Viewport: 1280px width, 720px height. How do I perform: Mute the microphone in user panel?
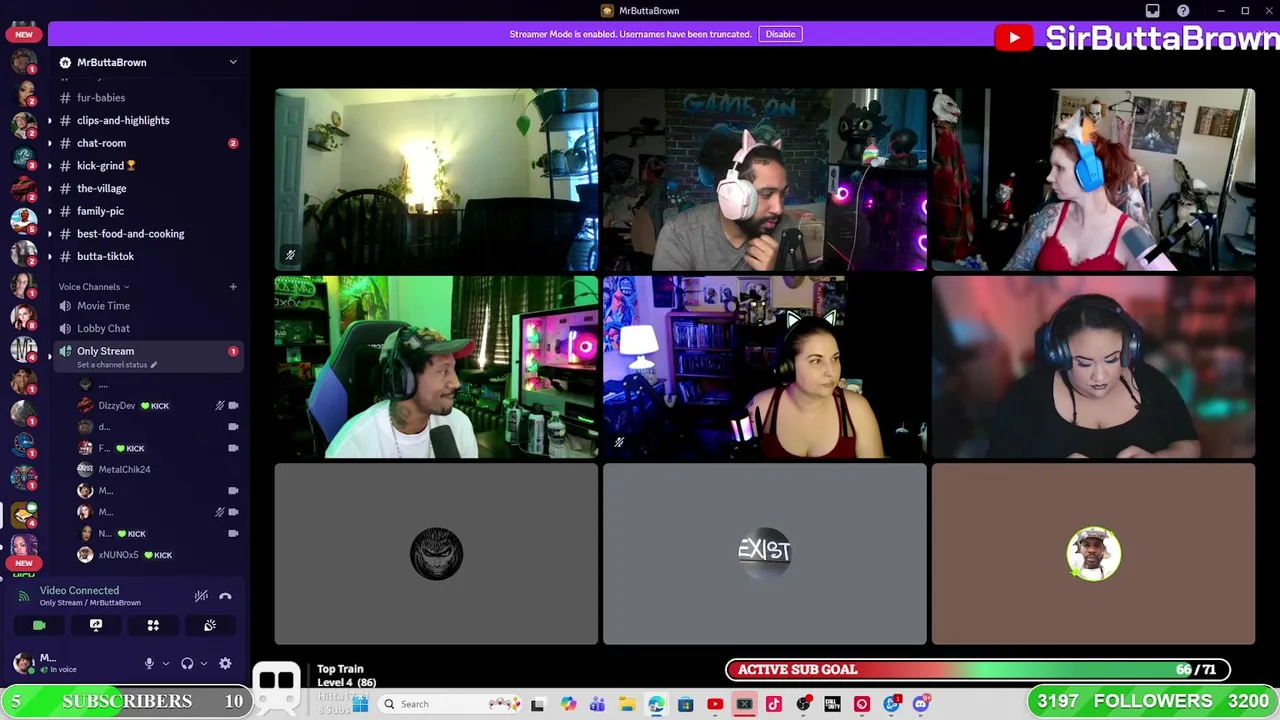pos(149,663)
